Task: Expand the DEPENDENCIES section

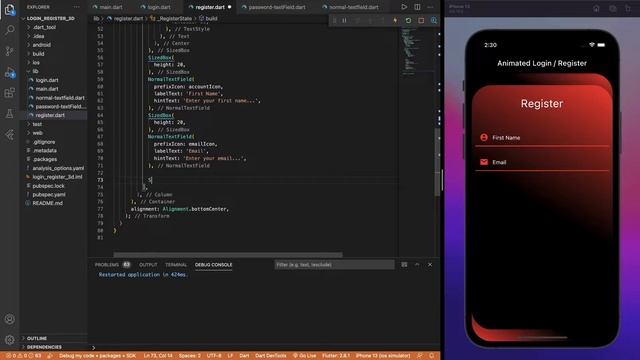Action: click(x=44, y=347)
